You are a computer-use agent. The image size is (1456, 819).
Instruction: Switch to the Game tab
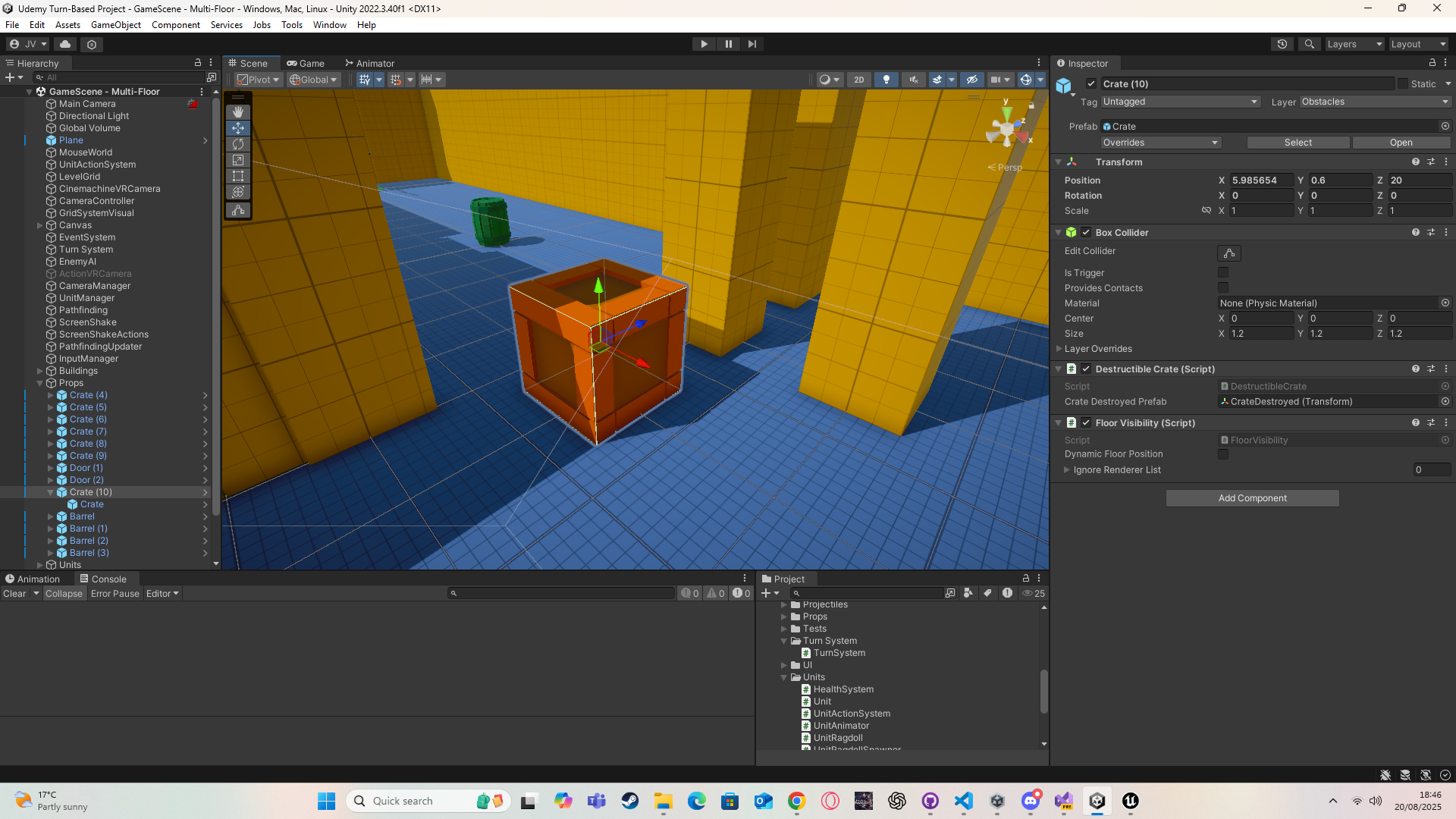[x=306, y=63]
